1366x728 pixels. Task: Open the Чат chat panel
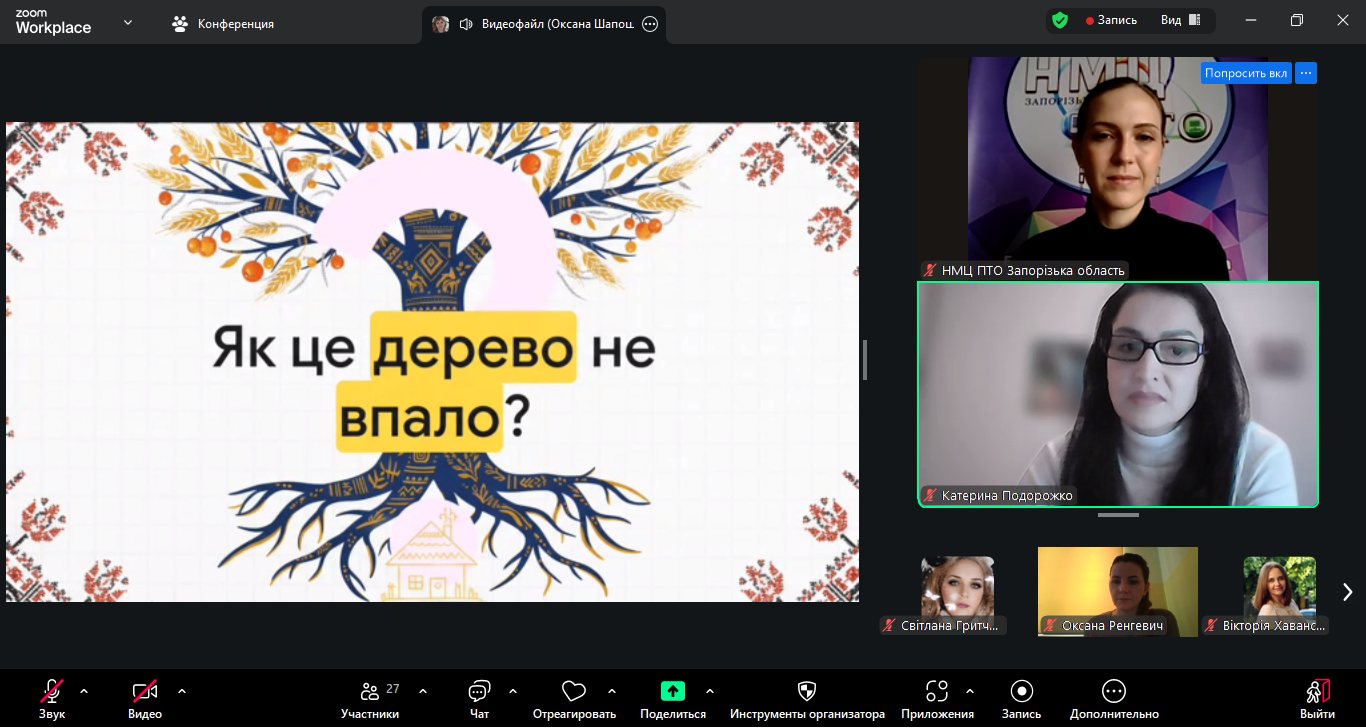tap(479, 692)
